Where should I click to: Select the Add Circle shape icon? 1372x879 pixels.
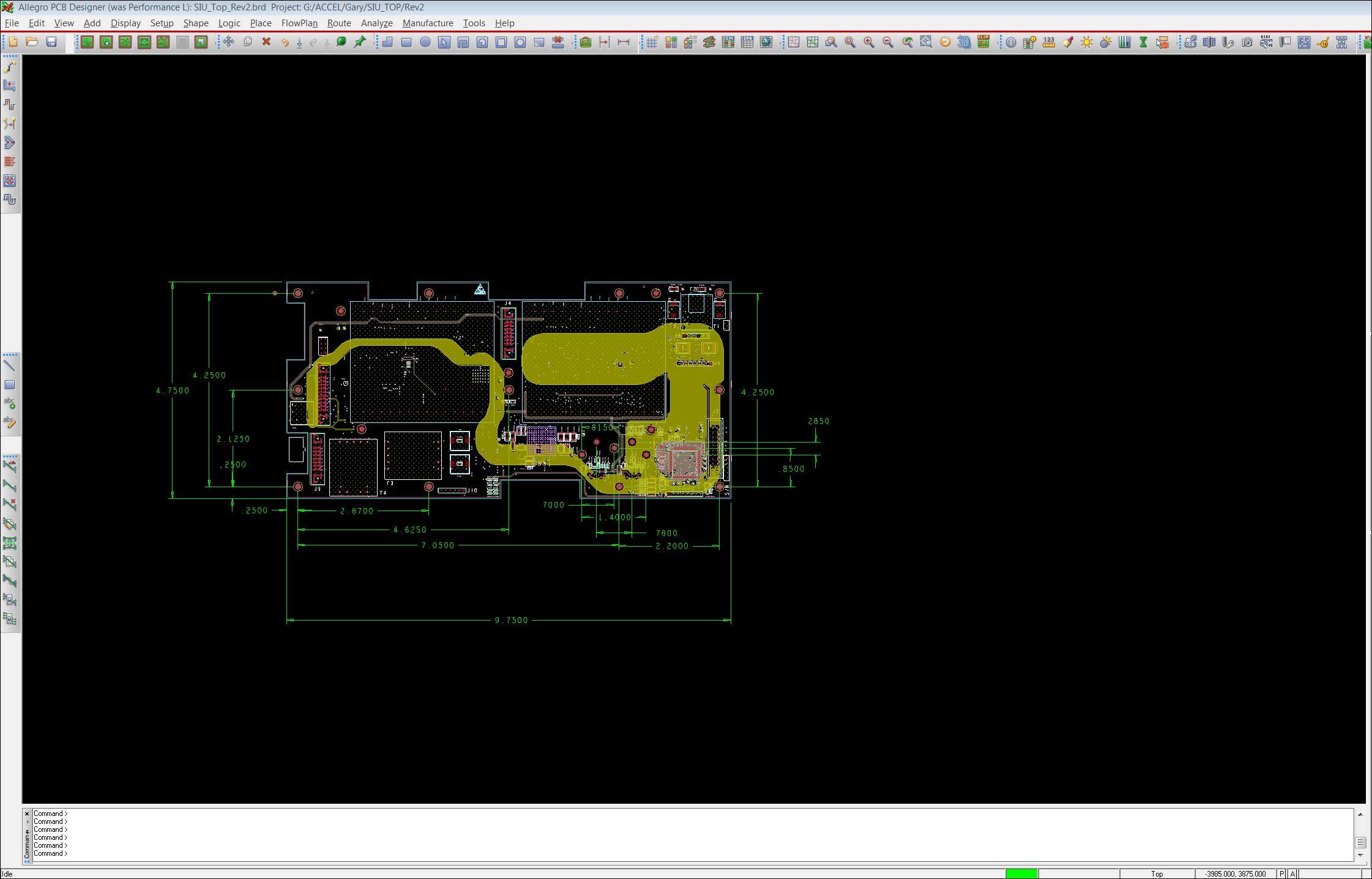point(425,42)
